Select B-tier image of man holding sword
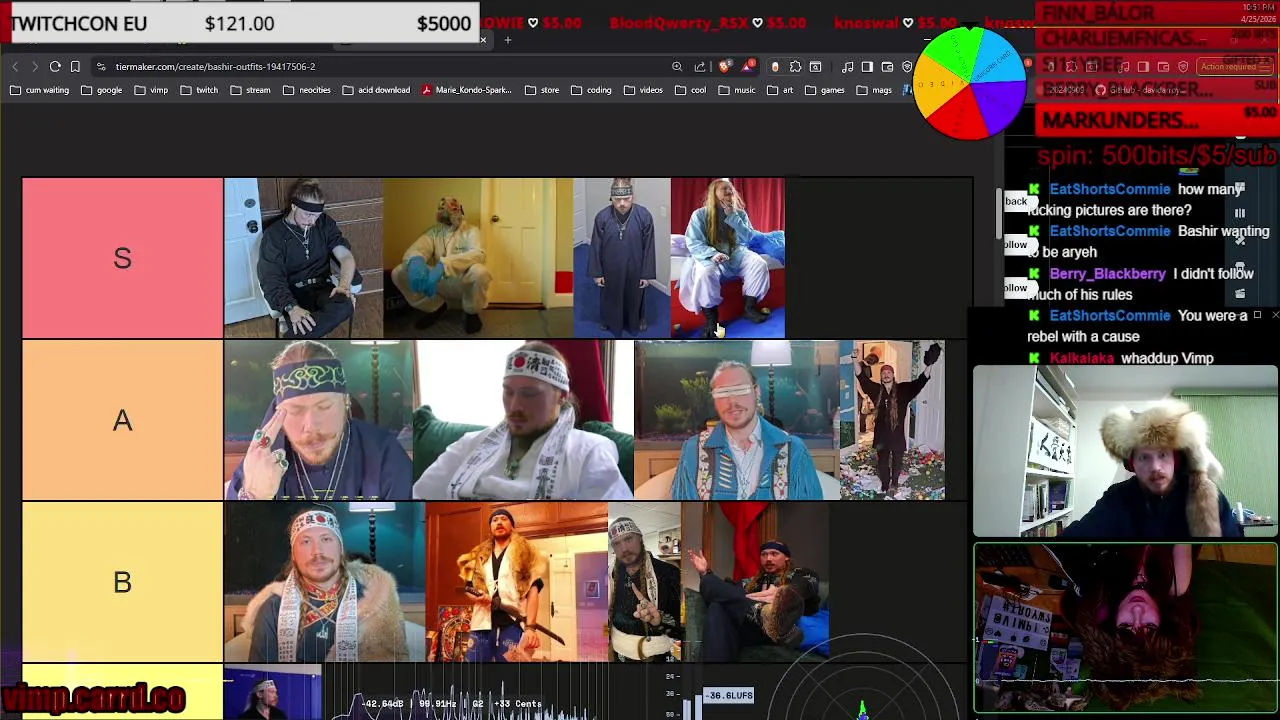The height and width of the screenshot is (720, 1280). click(x=516, y=582)
